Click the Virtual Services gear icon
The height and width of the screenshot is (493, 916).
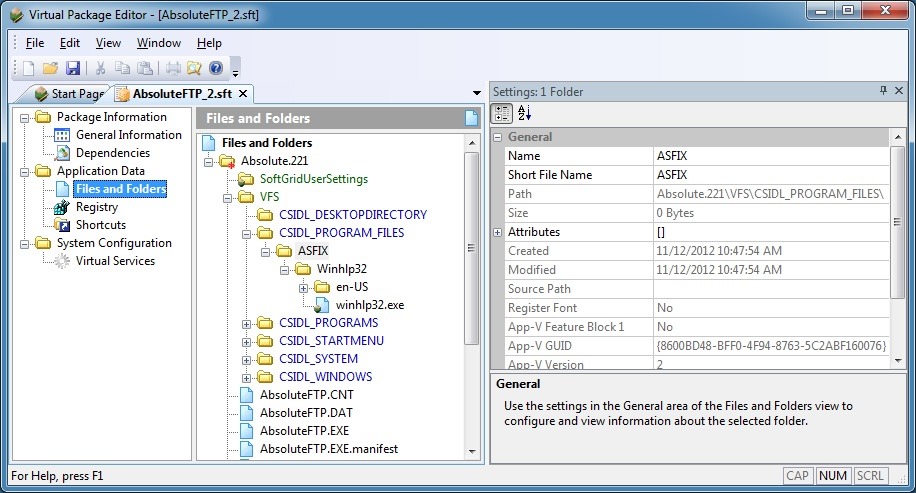click(x=62, y=261)
